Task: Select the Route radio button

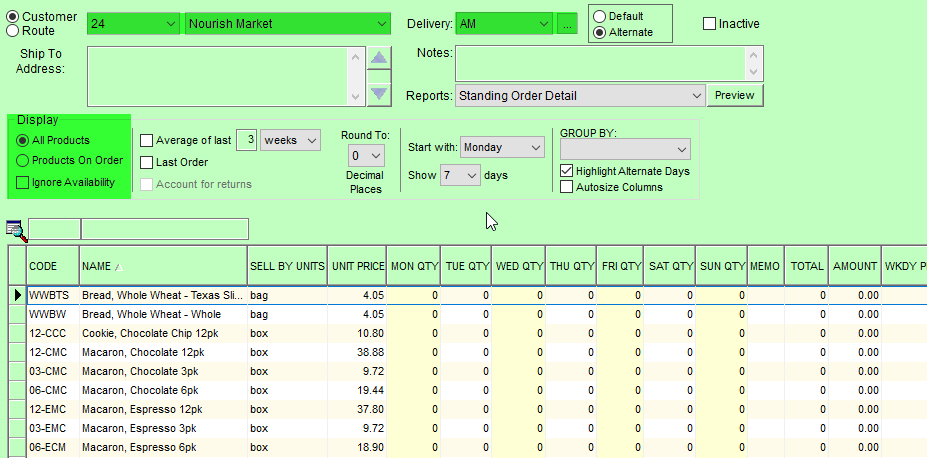Action: coord(12,31)
